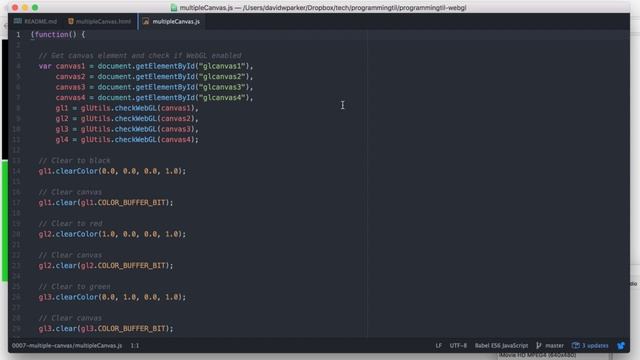Viewport: 640px width, 360px height.
Task: Click the package updates icon
Action: point(576,345)
